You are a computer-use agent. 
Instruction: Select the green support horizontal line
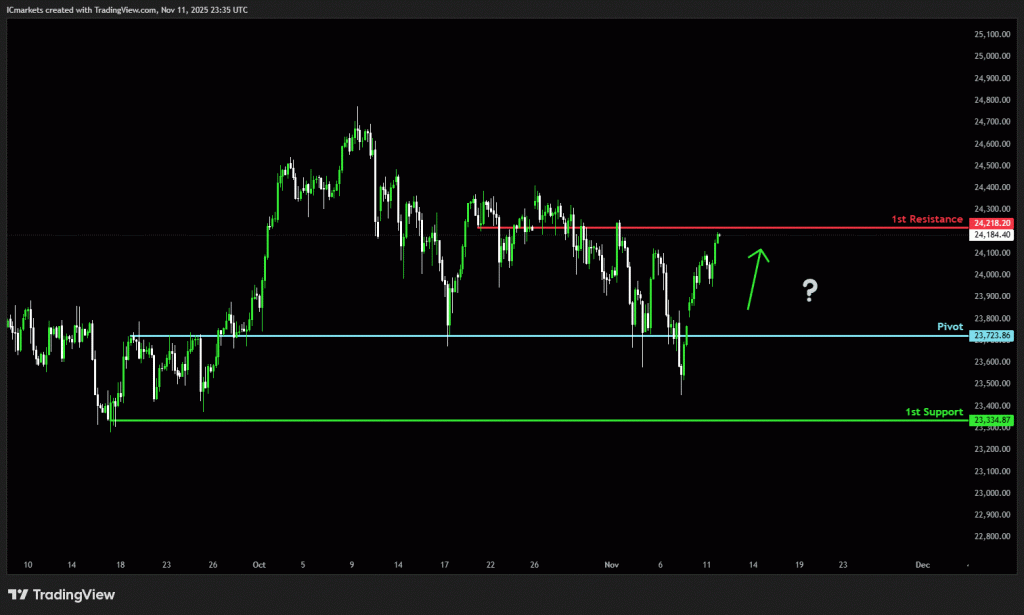point(500,420)
